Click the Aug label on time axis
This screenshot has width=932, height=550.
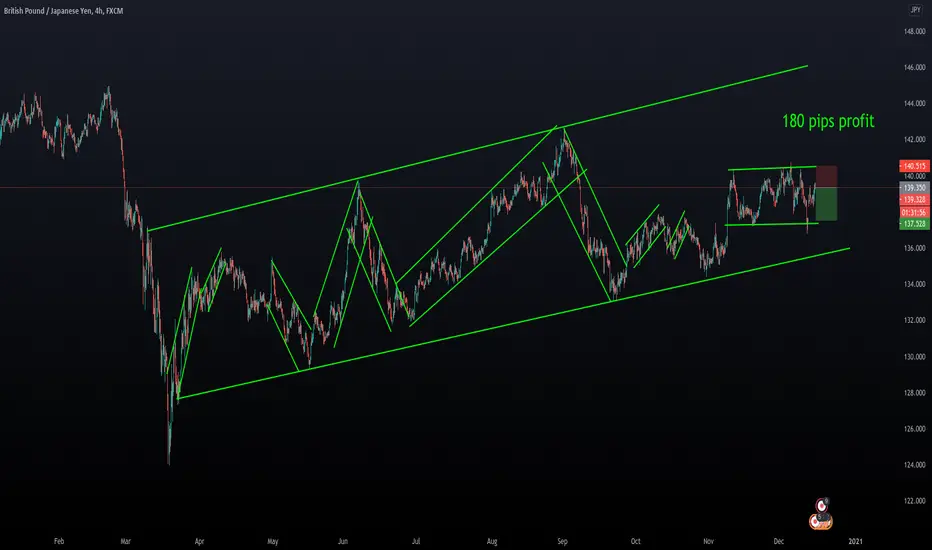pyautogui.click(x=492, y=541)
